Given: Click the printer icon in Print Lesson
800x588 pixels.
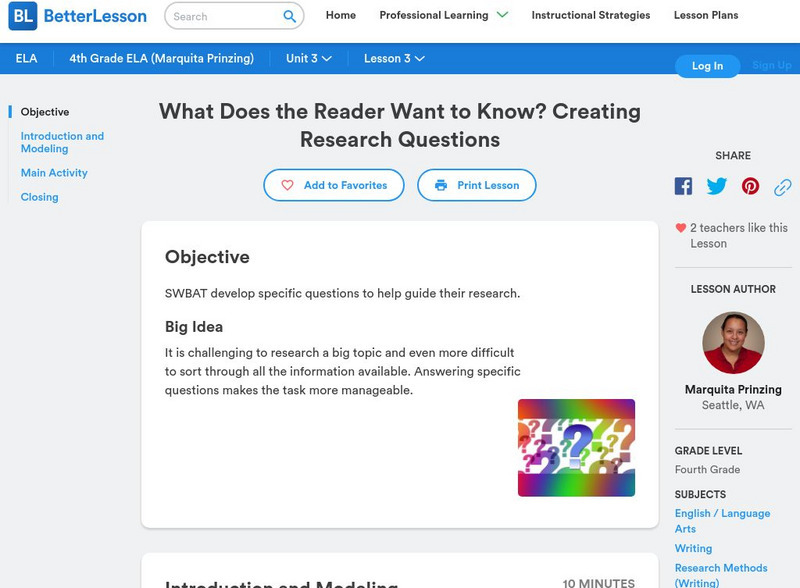Looking at the screenshot, I should pos(441,185).
